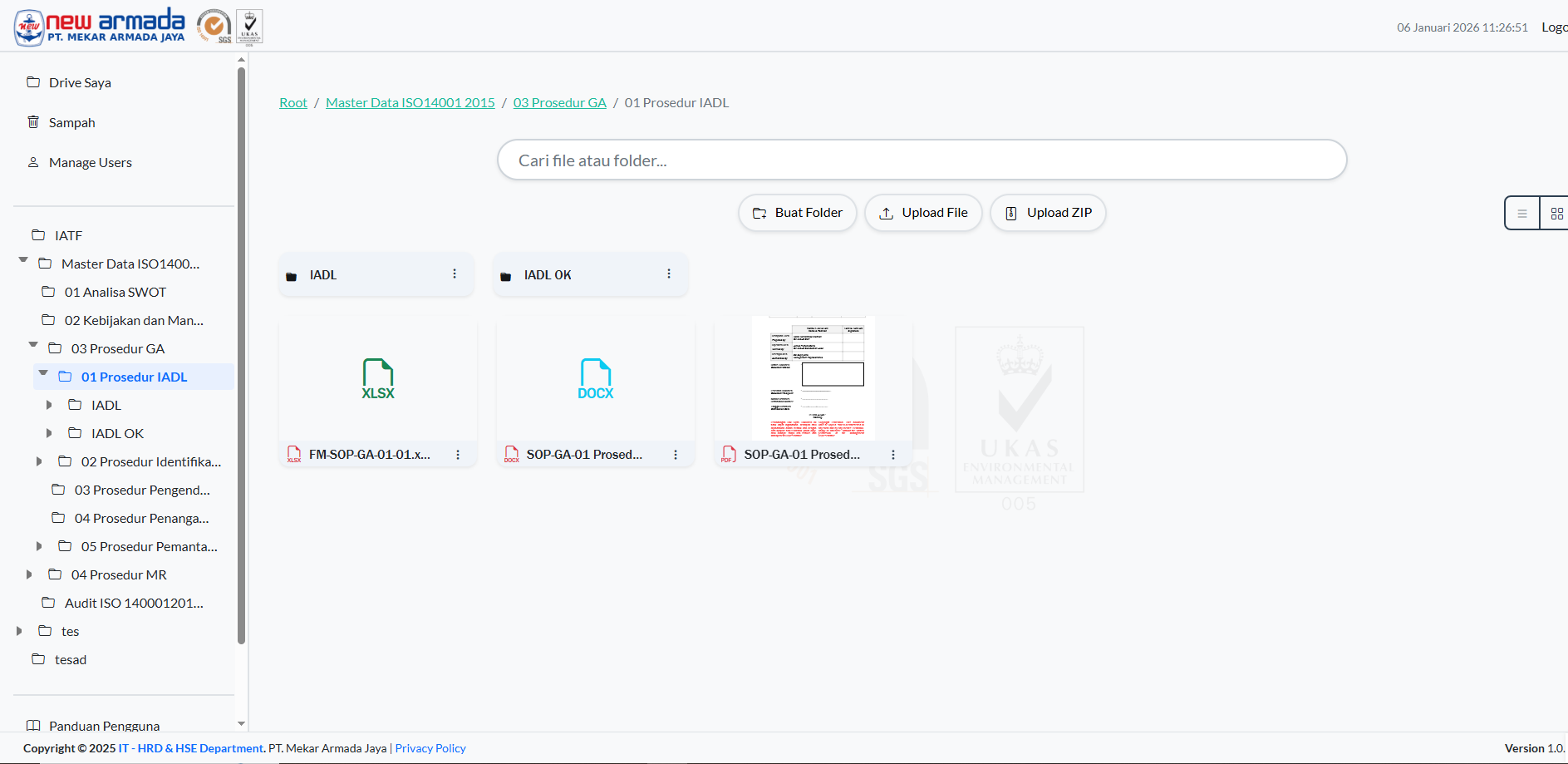Open PDF document preview thumbnail
The height and width of the screenshot is (764, 1568).
tap(813, 379)
